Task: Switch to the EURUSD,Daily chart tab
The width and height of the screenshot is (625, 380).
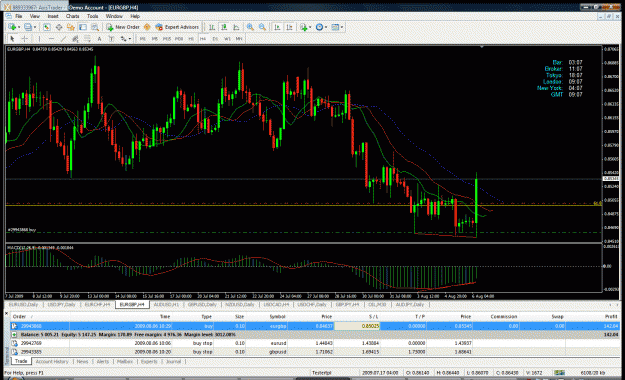Action: click(x=23, y=305)
